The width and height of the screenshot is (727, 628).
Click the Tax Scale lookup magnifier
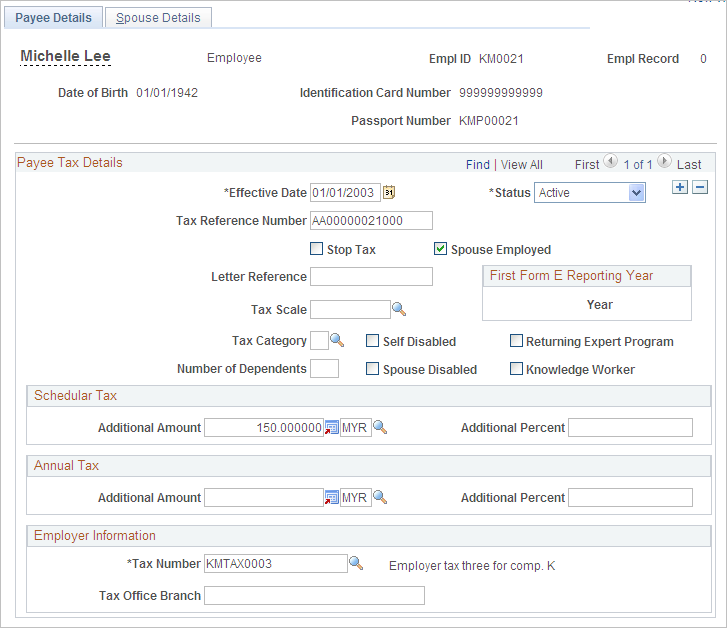tap(399, 309)
